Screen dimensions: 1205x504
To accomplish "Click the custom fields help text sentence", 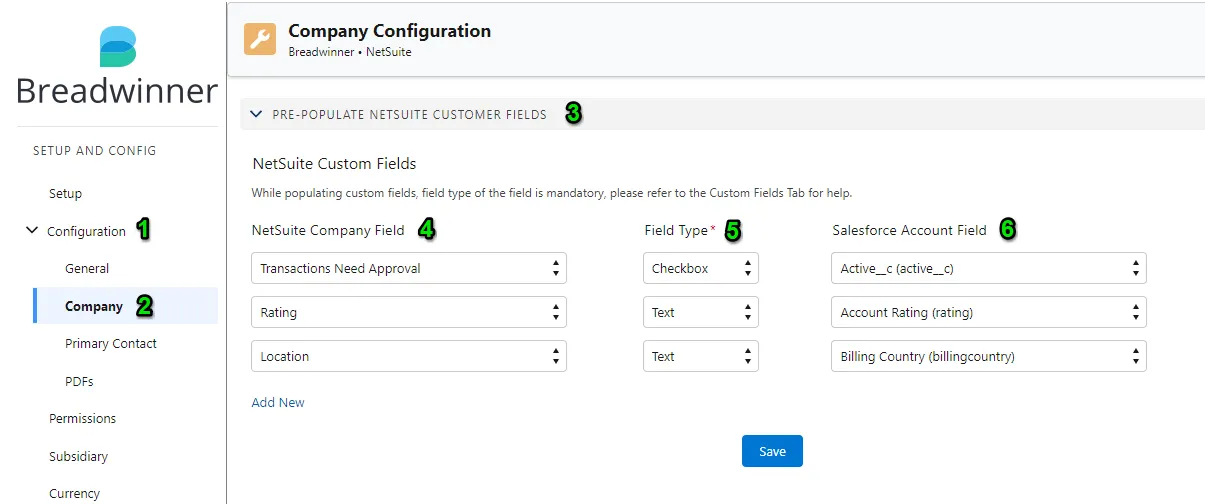I will [551, 192].
